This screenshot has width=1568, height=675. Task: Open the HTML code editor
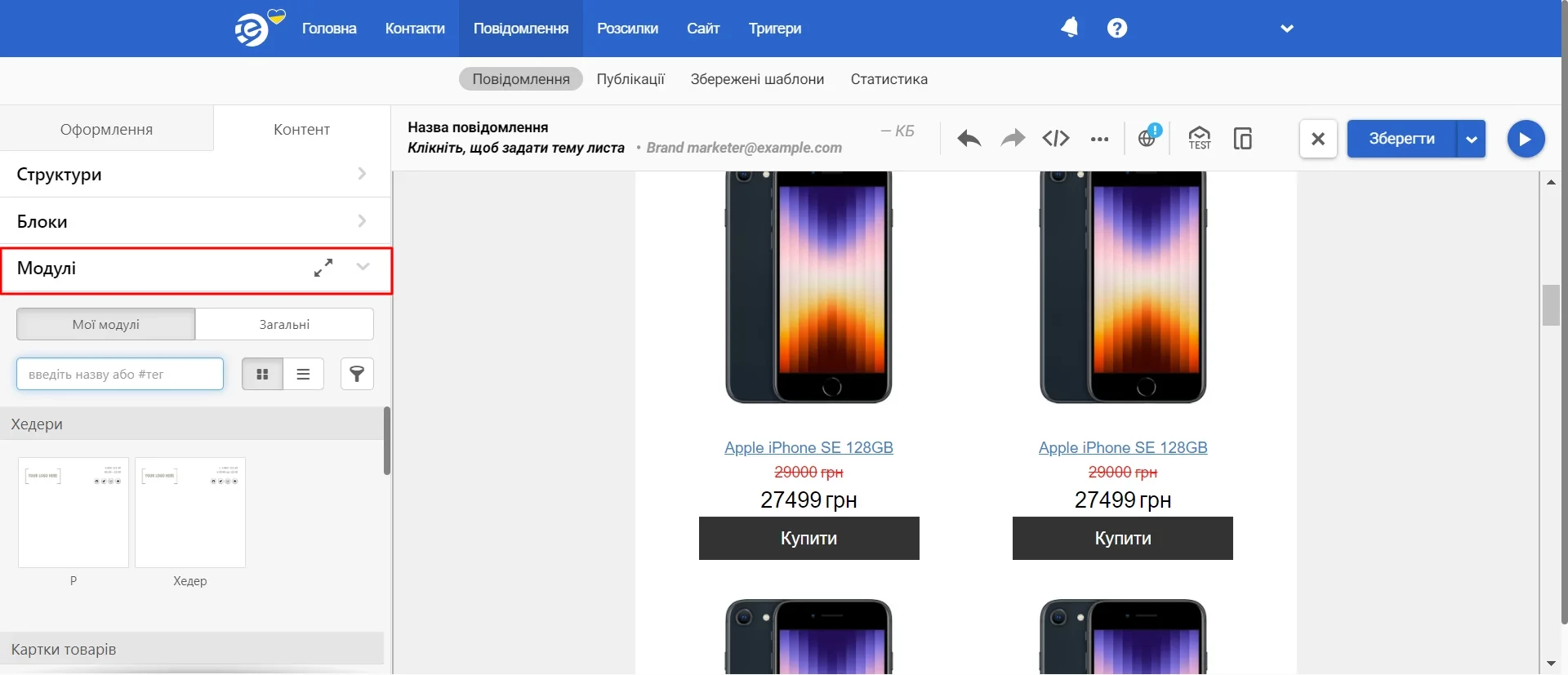pyautogui.click(x=1056, y=139)
